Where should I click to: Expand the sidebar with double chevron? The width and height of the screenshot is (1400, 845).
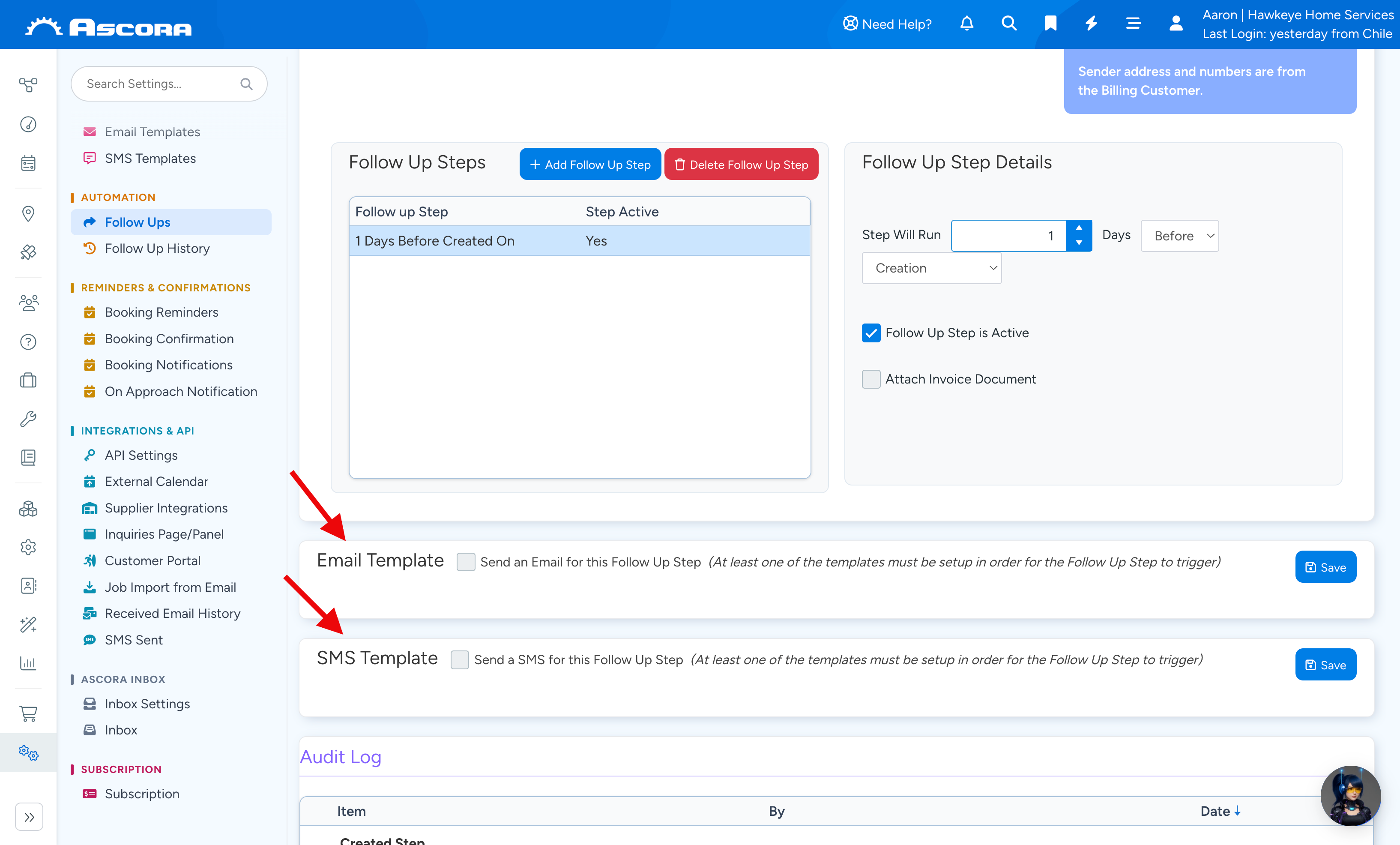click(29, 817)
